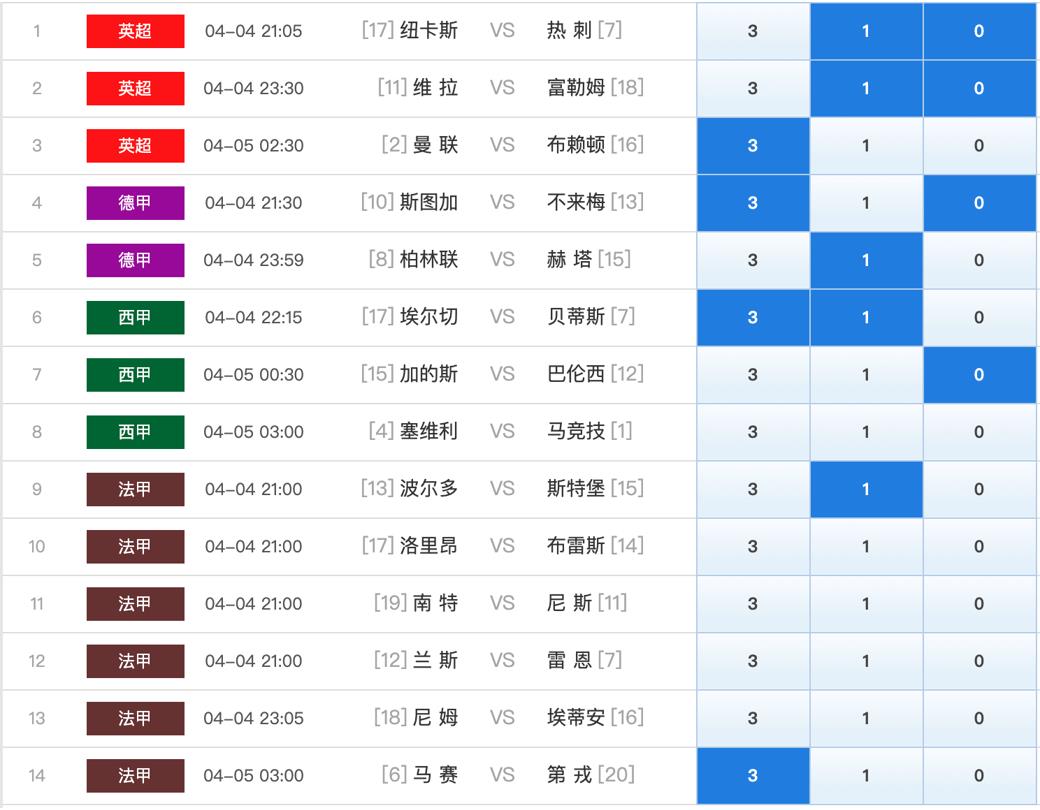Click the 英超 league tag in row 1
The image size is (1040, 810).
(135, 31)
